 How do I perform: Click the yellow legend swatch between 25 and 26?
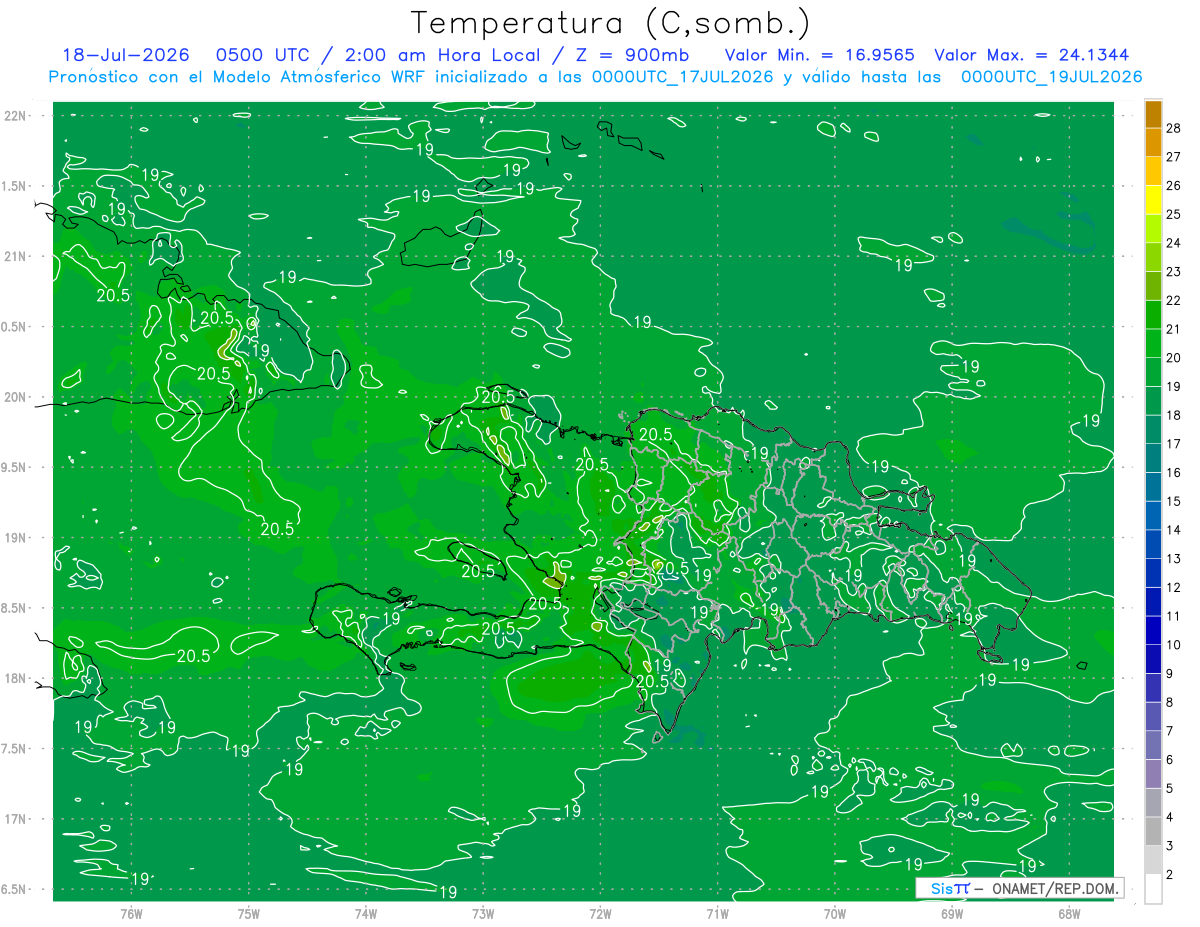1153,200
